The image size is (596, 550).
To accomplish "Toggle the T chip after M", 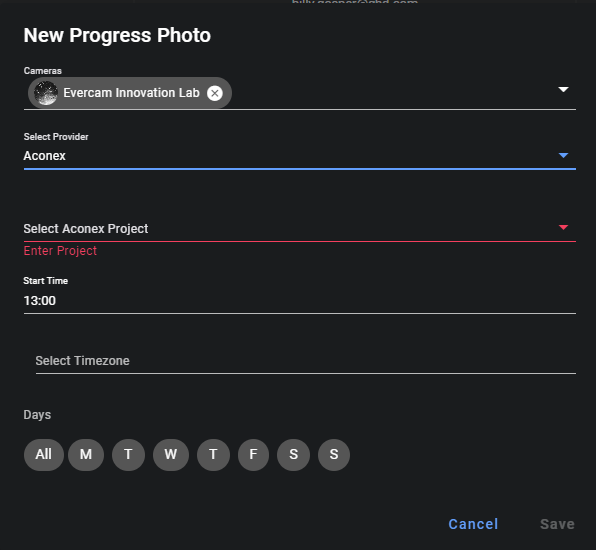I will pos(128,455).
